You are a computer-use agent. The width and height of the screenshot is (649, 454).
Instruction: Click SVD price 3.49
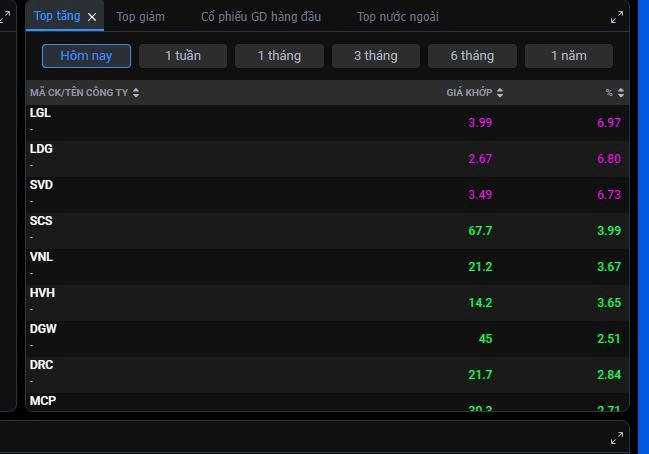480,195
